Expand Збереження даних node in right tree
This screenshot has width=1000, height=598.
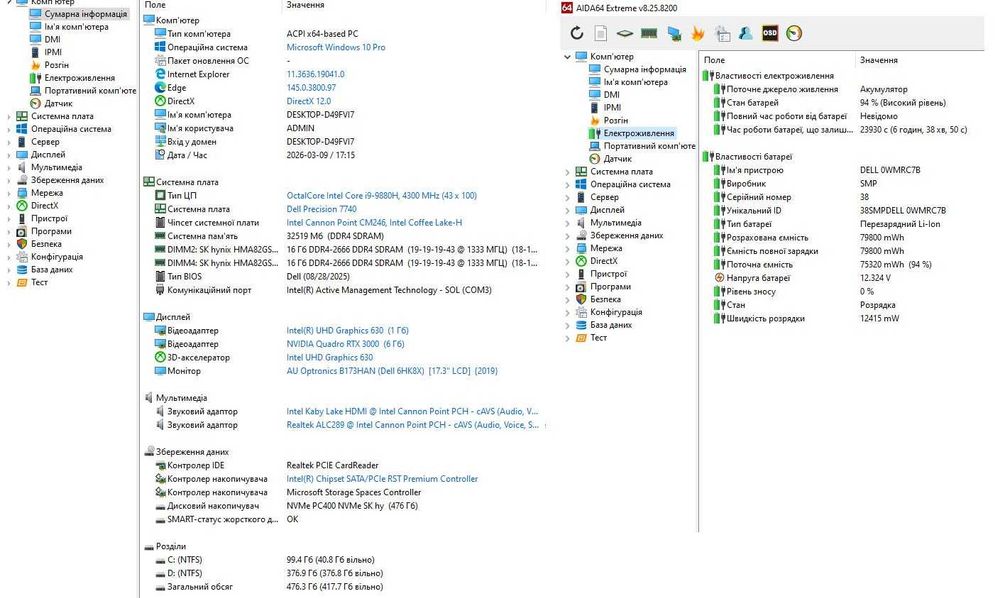click(x=567, y=235)
